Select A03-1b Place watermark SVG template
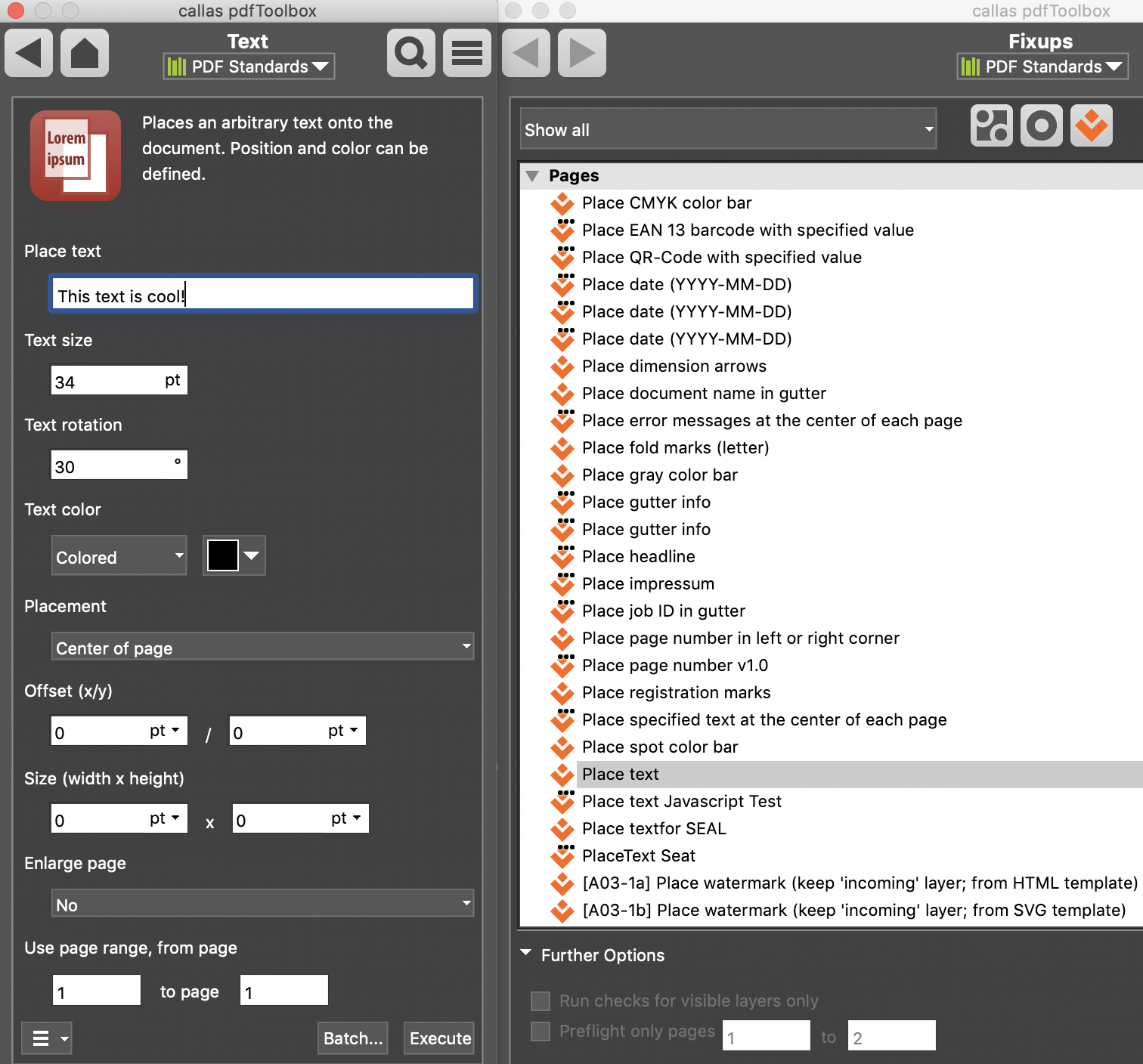 pyautogui.click(x=854, y=911)
